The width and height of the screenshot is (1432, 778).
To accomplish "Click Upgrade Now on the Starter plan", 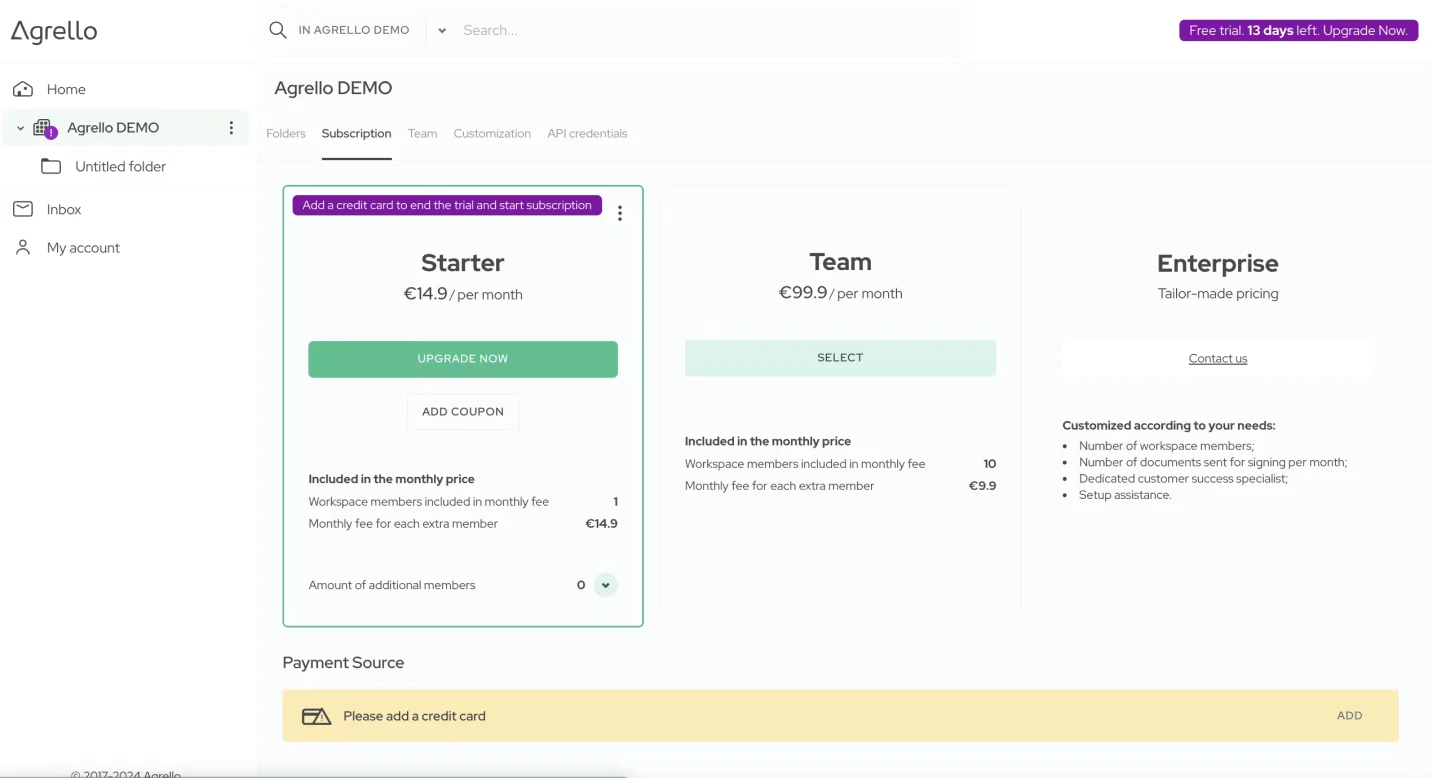I will pyautogui.click(x=462, y=358).
